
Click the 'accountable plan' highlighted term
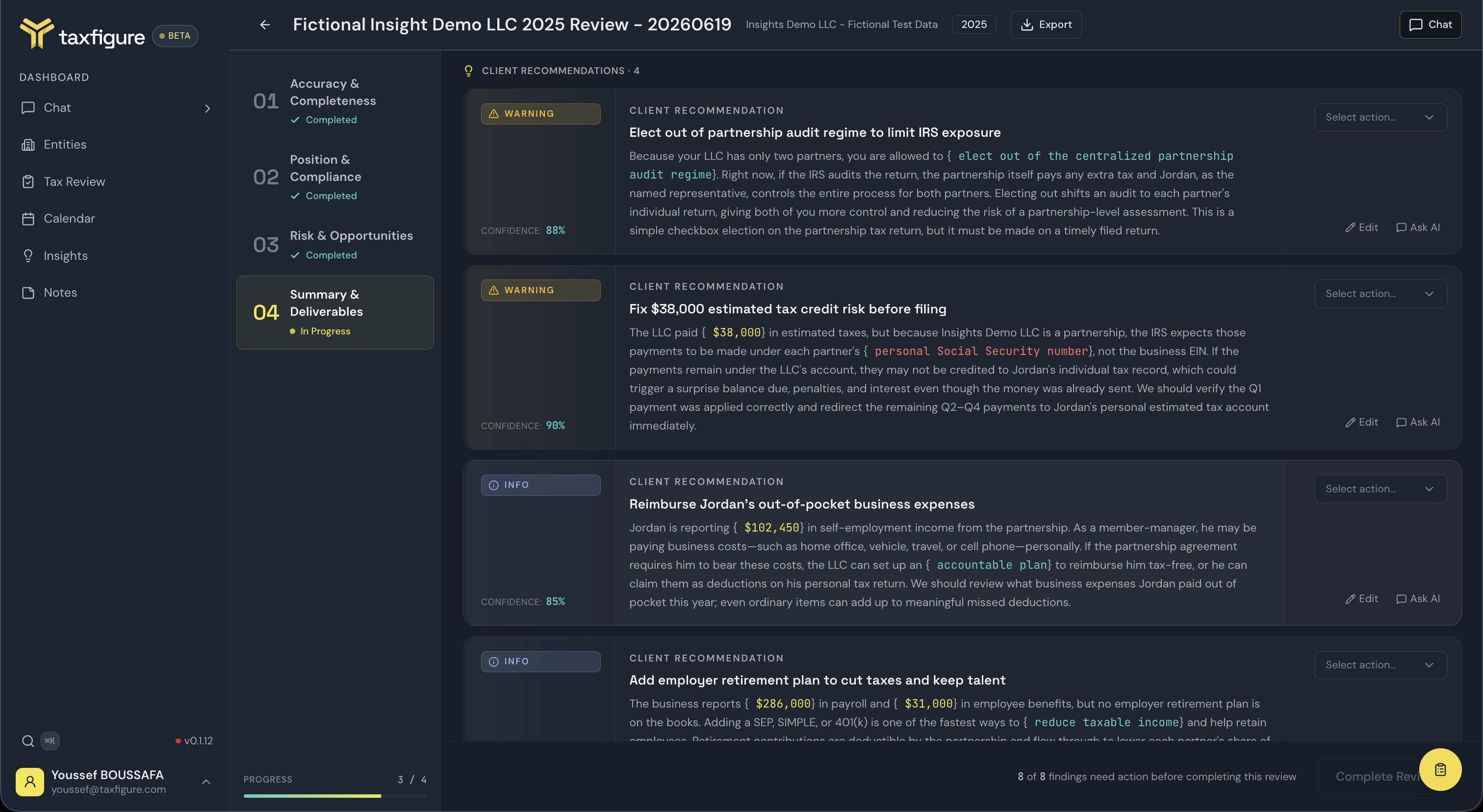991,565
